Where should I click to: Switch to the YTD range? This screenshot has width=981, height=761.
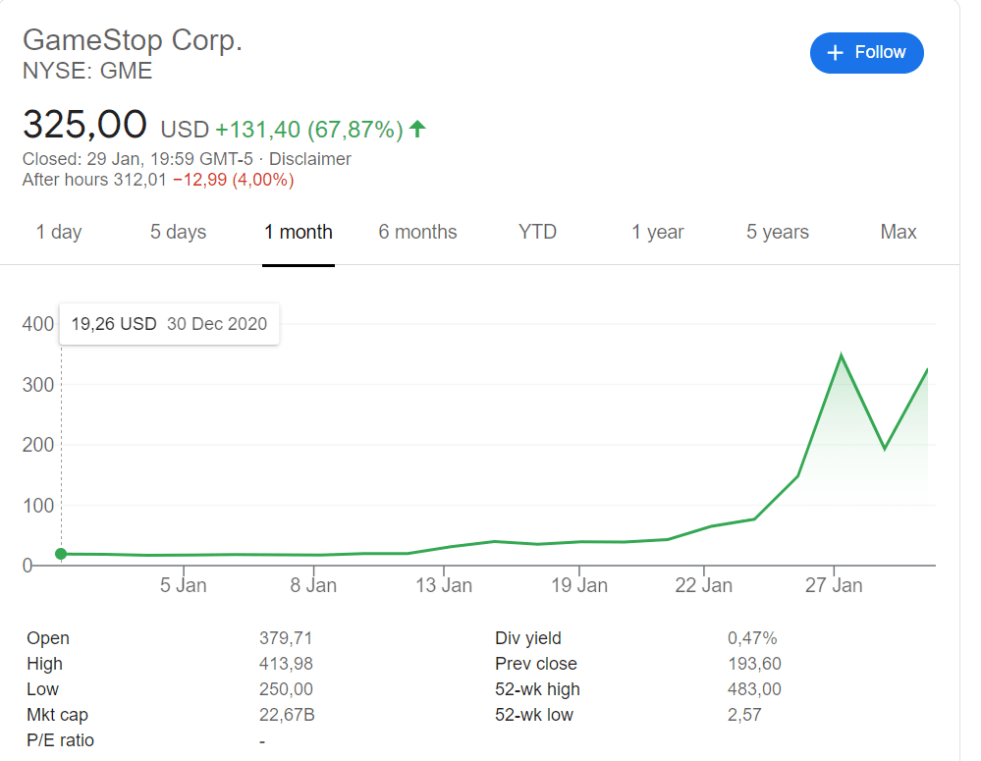coord(537,232)
